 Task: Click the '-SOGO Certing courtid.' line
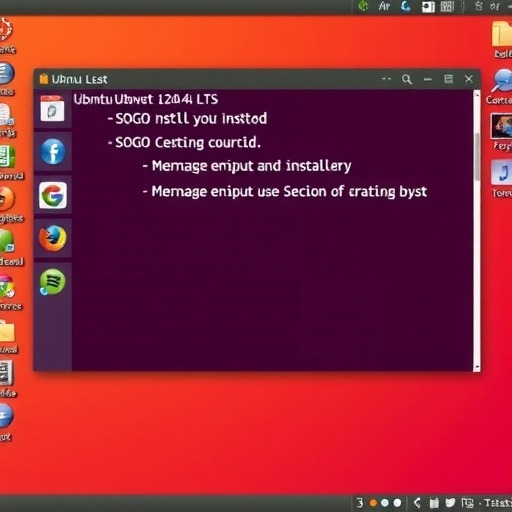tap(184, 143)
